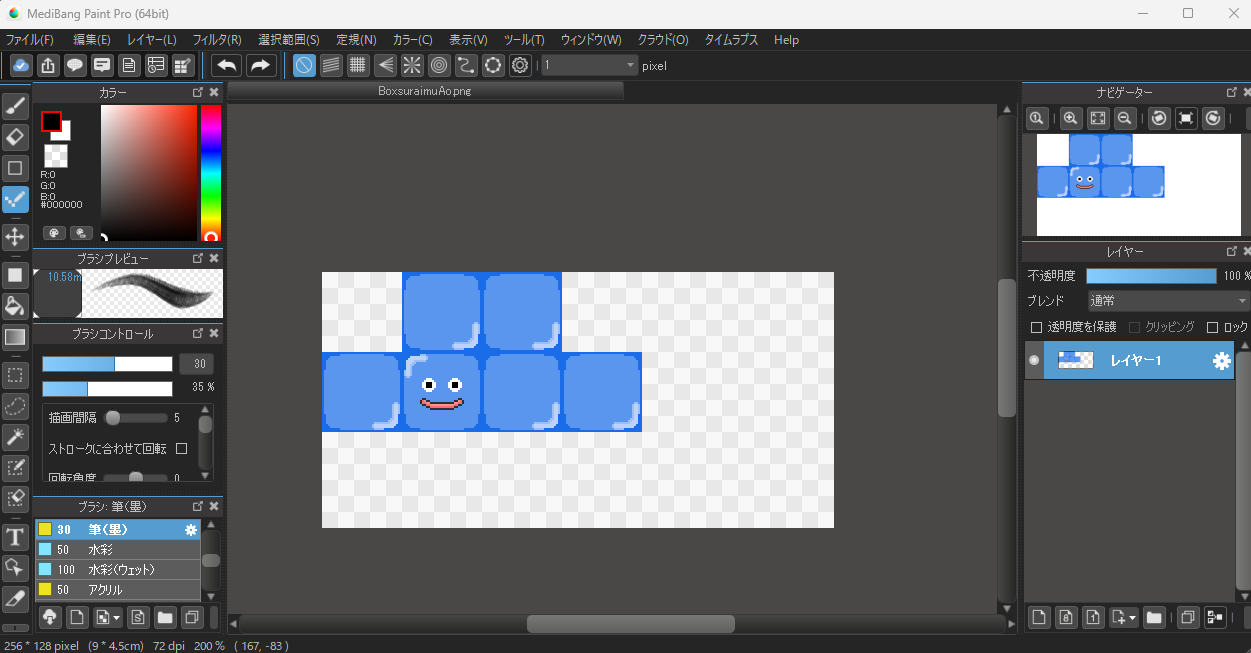The width and height of the screenshot is (1251, 653).
Task: Click the export/share icon in toolbar
Action: (x=48, y=66)
